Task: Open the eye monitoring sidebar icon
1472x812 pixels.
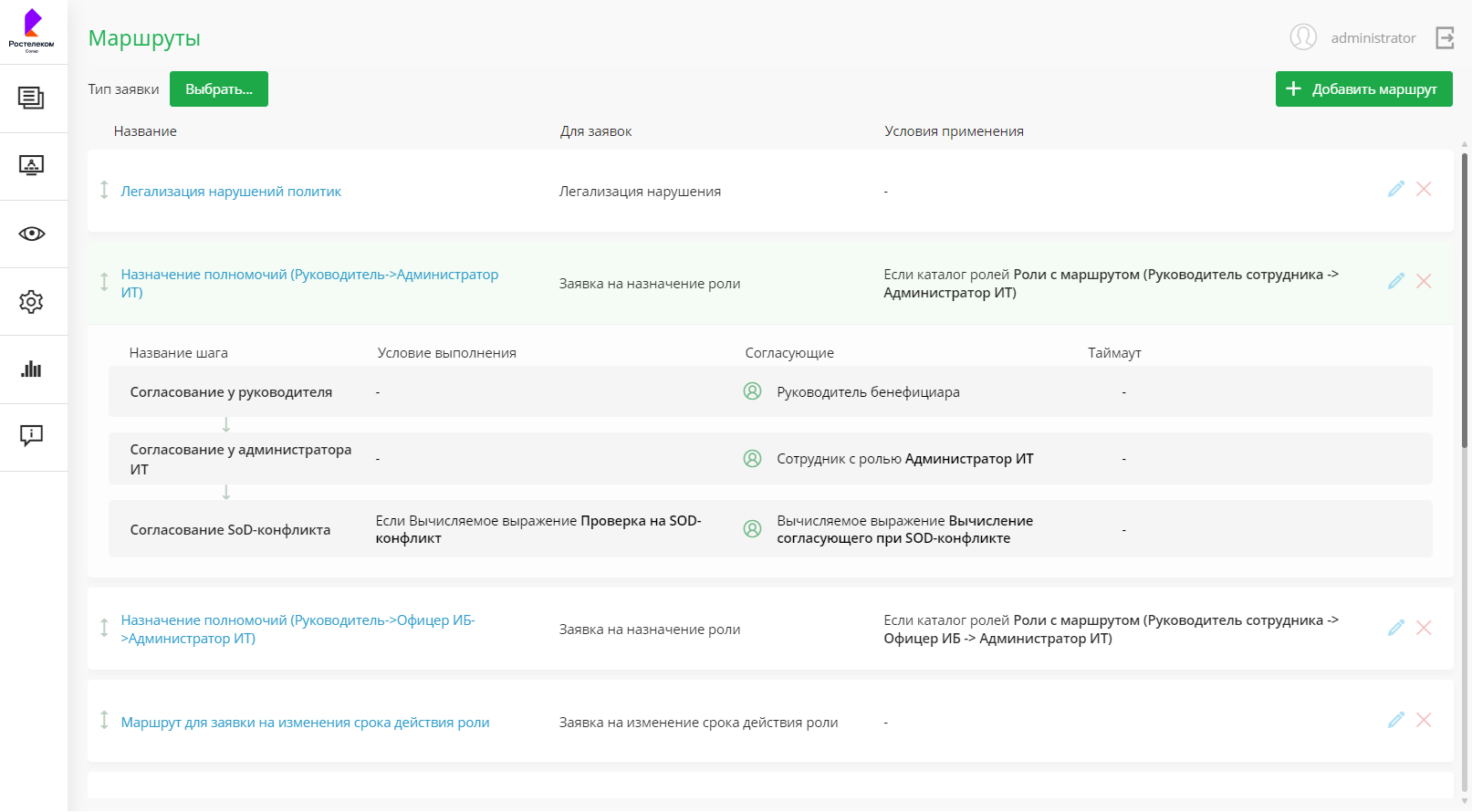Action: 31,234
